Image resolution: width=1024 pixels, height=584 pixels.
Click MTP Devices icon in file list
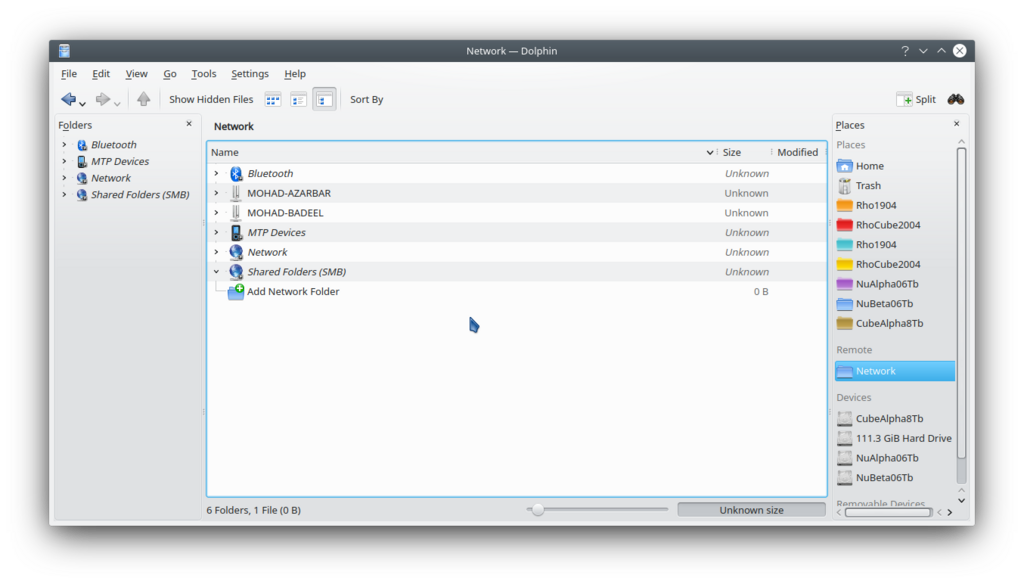[236, 232]
